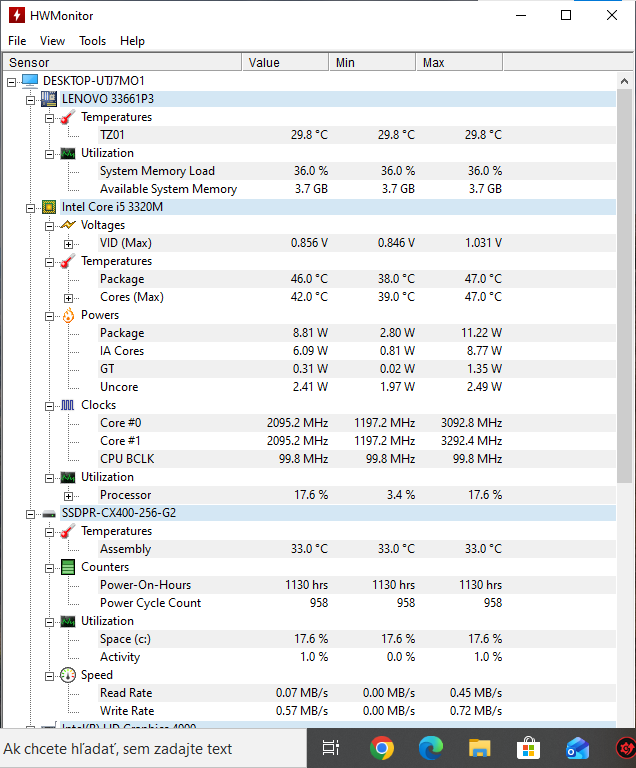
Task: Expand the Cores (Max) temperature entry
Action: pos(69,298)
